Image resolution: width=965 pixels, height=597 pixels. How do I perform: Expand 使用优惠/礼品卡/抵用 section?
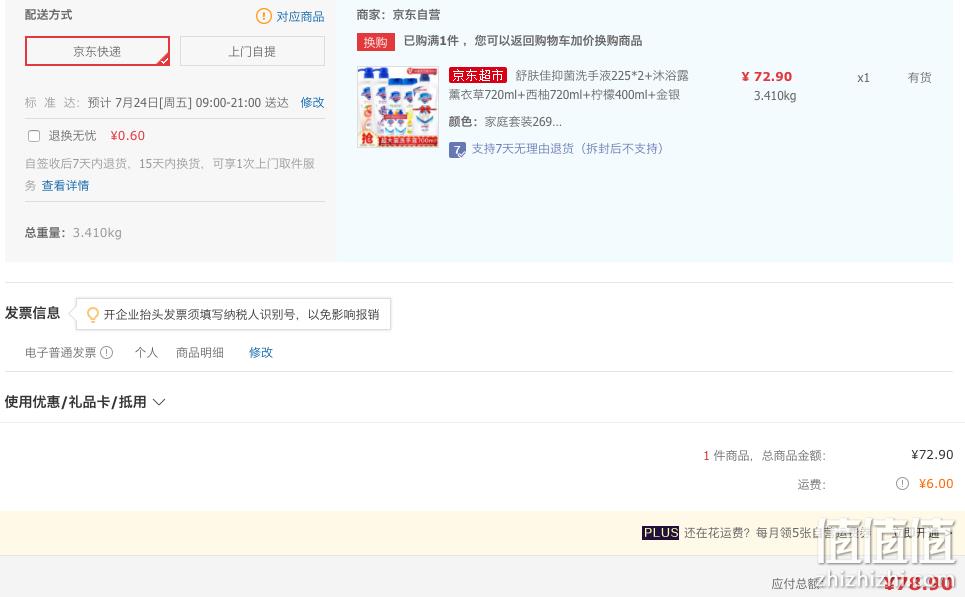tap(85, 402)
